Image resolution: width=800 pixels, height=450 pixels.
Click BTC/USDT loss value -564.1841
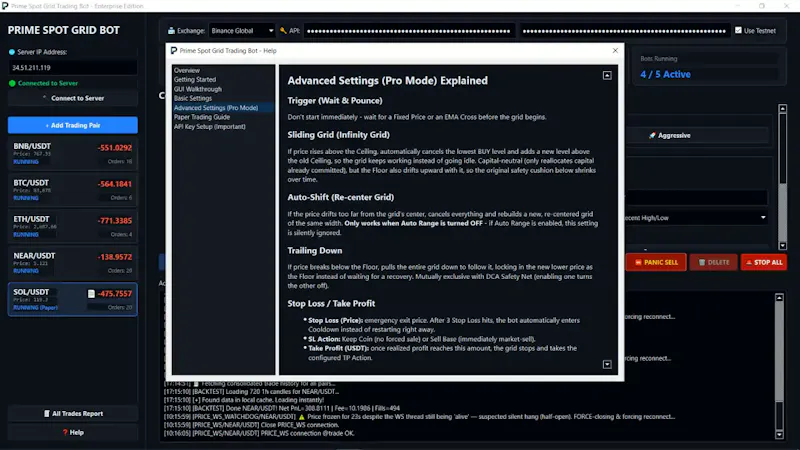115,184
